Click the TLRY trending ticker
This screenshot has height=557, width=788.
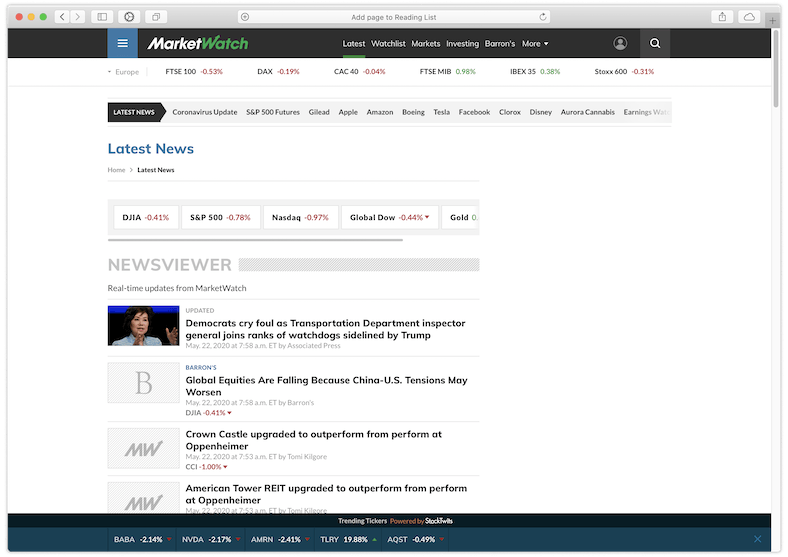[x=348, y=539]
